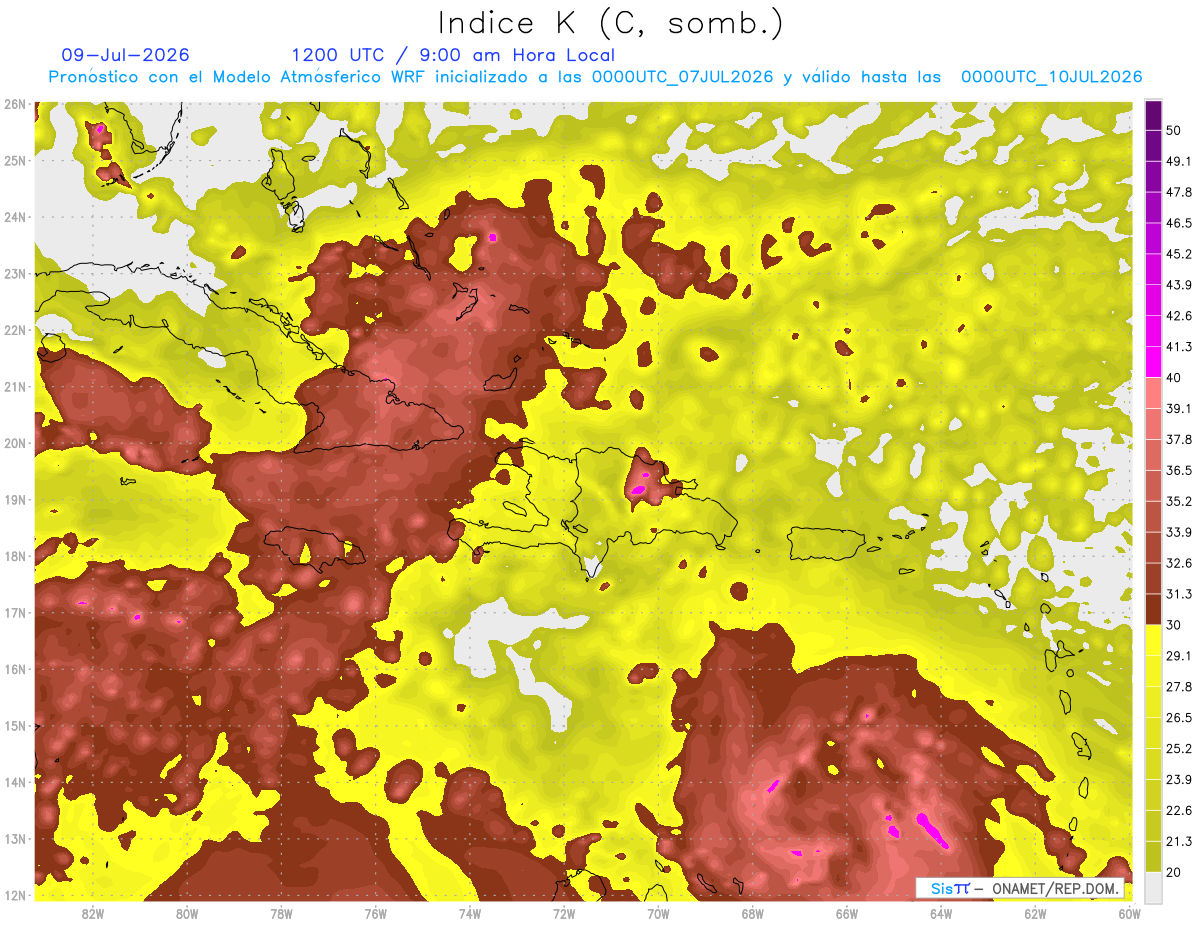Click the gray legend swatch below 20
The image size is (1200, 927).
click(1153, 888)
